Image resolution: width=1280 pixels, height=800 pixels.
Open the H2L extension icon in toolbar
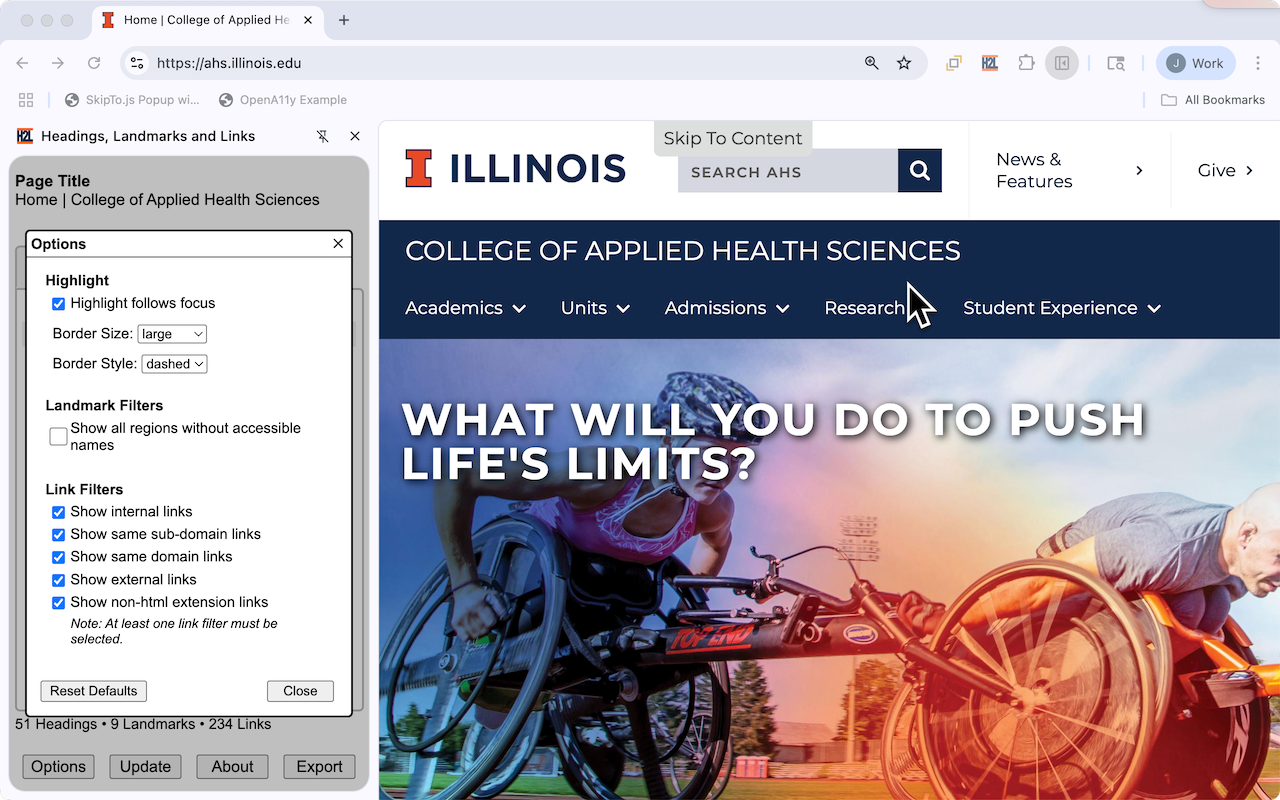pyautogui.click(x=990, y=63)
